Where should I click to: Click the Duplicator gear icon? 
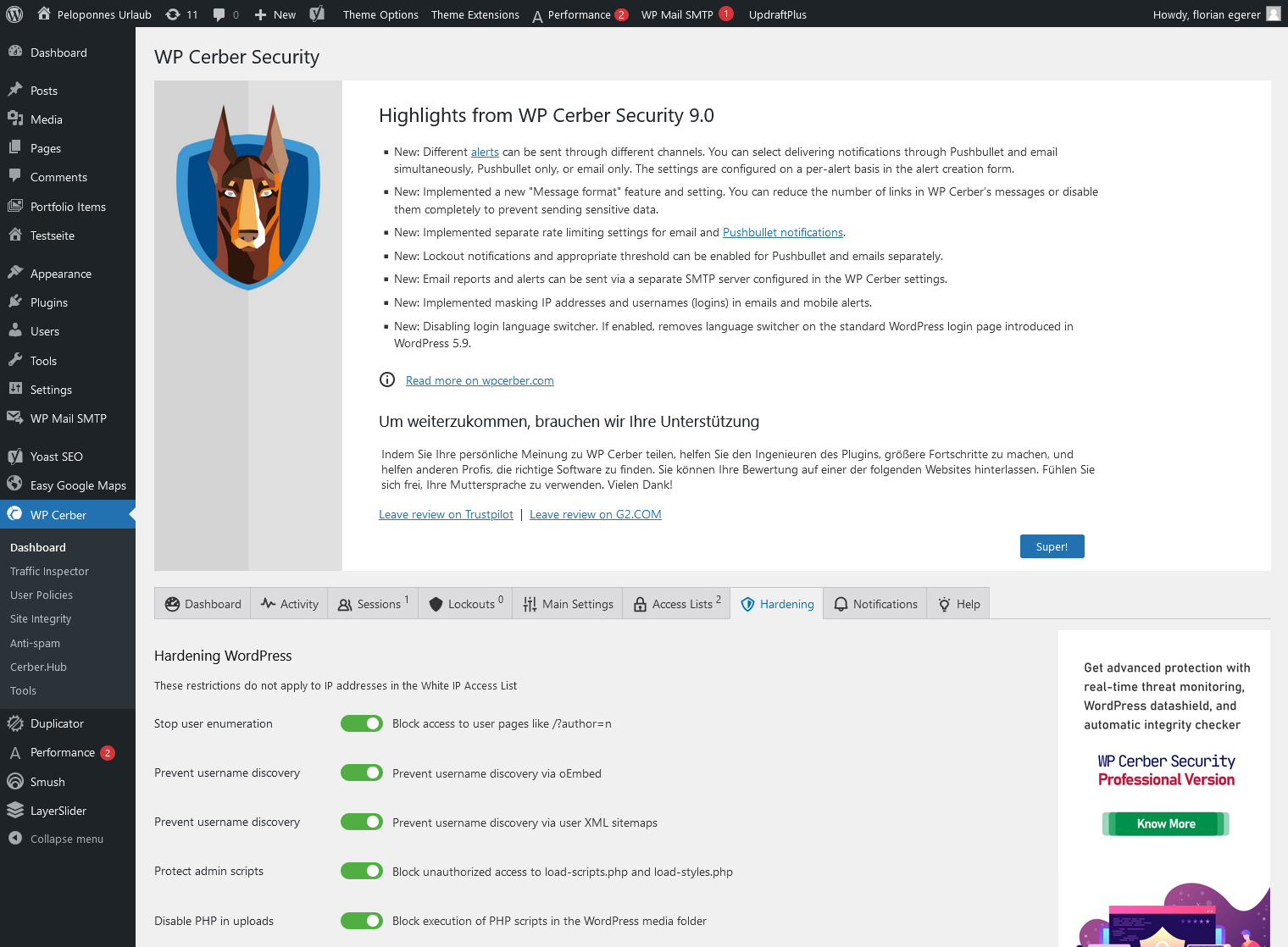[15, 723]
